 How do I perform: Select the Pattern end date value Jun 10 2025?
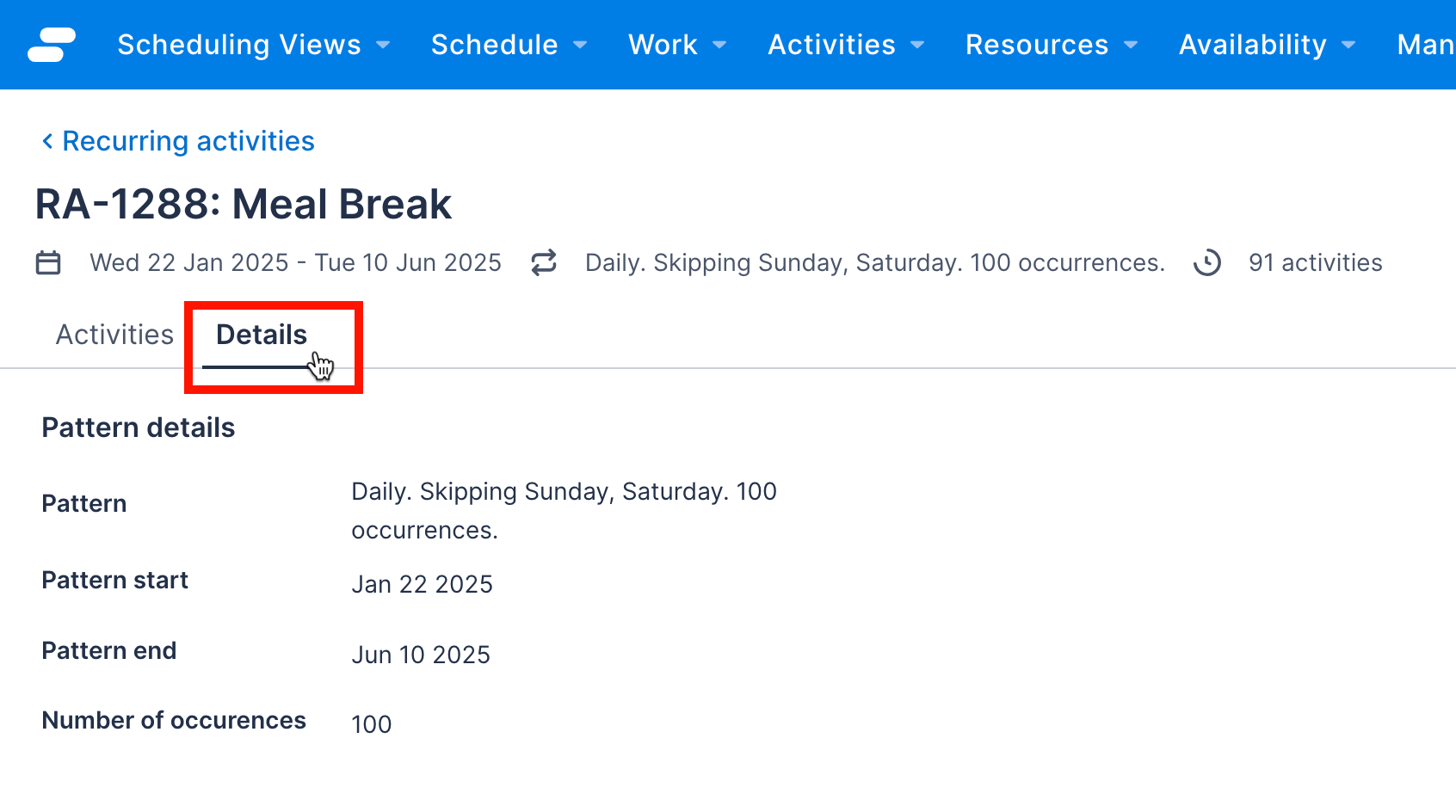pyautogui.click(x=421, y=655)
